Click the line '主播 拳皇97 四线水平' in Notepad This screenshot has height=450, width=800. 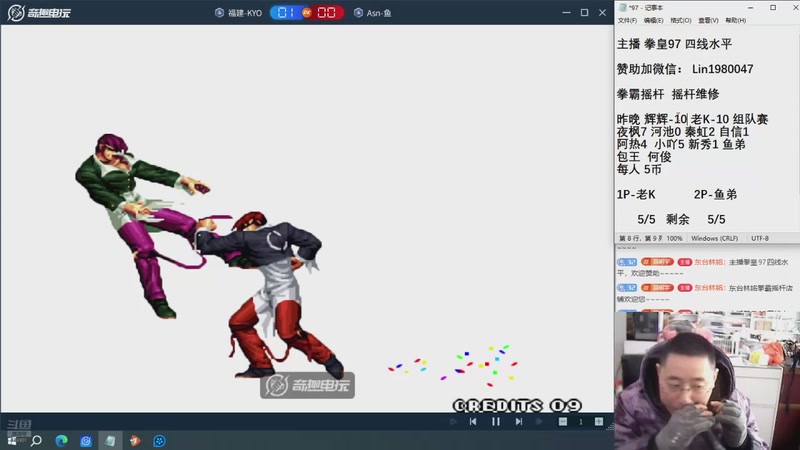tap(674, 44)
